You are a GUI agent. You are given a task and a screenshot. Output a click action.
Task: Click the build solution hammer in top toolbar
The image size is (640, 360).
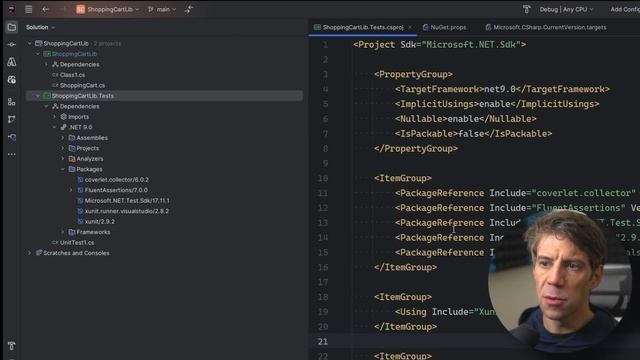pyautogui.click(x=527, y=9)
